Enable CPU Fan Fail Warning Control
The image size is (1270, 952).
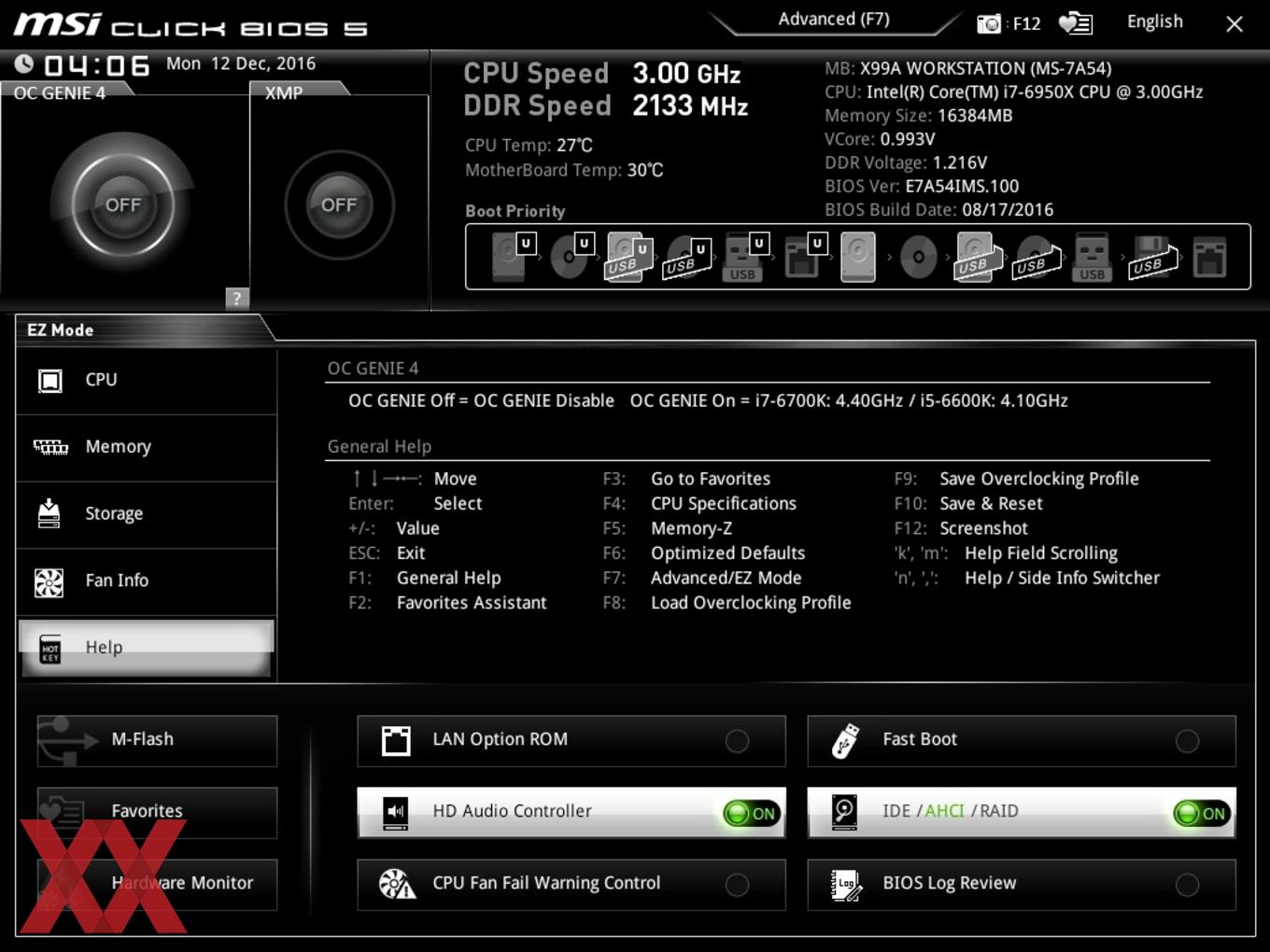[x=571, y=884]
